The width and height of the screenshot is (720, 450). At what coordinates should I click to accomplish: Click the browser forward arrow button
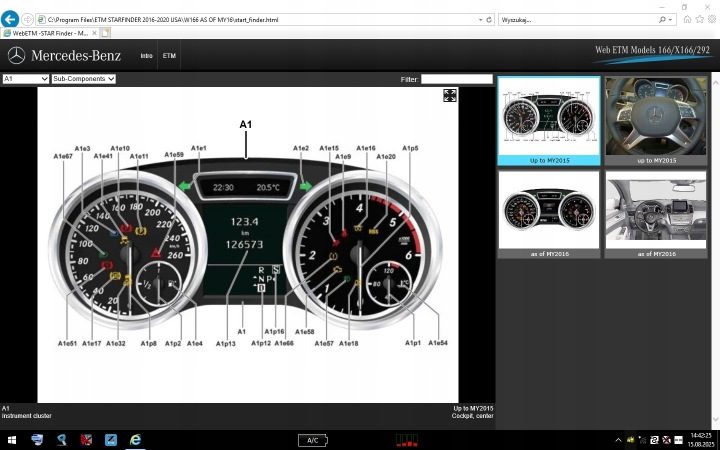27,20
